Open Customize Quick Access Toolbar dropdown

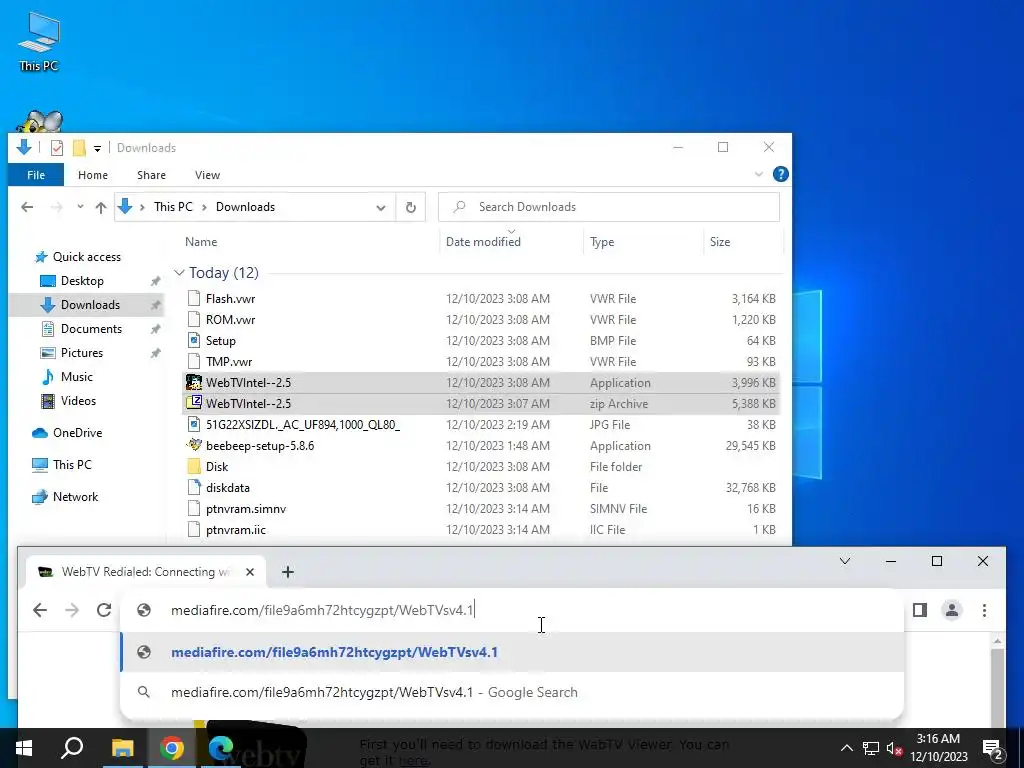[x=97, y=148]
